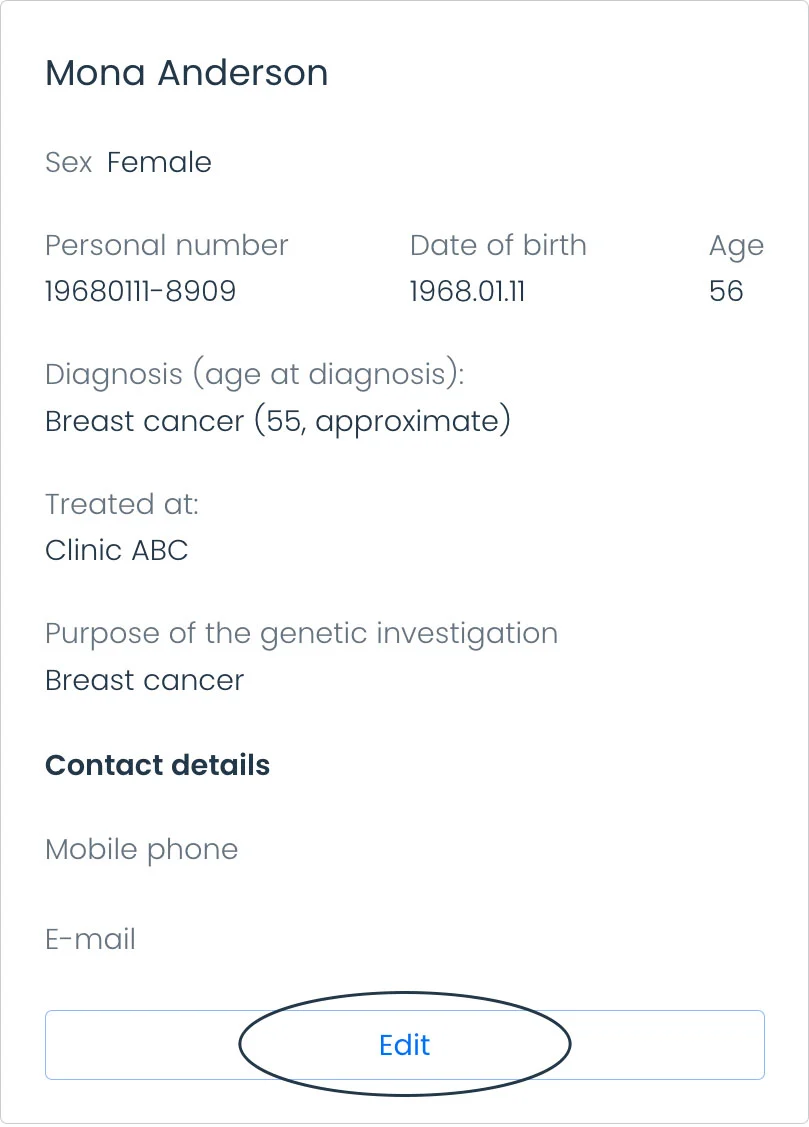
Task: Click Breast cancer under investigation purpose
Action: pos(145,680)
